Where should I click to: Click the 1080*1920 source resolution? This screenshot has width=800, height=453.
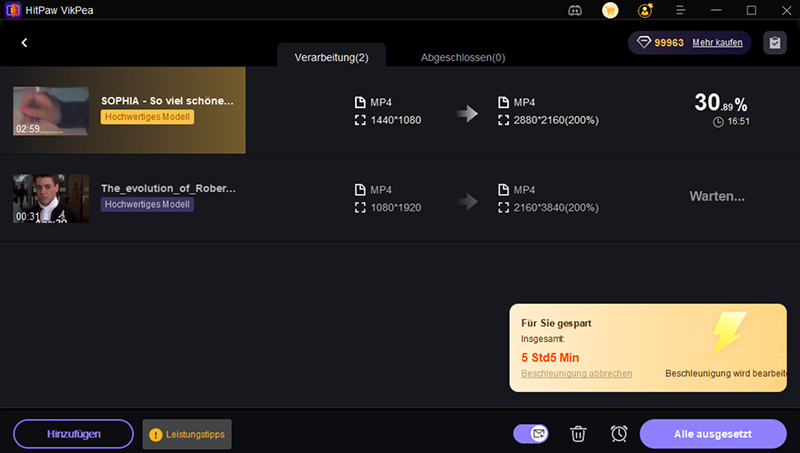395,208
